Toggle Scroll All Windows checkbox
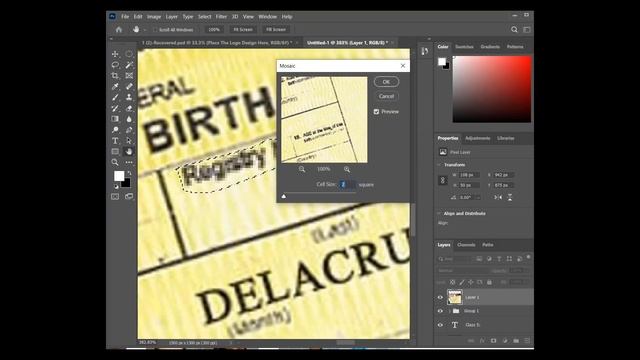Viewport: 640px width, 360px height. pos(155,30)
